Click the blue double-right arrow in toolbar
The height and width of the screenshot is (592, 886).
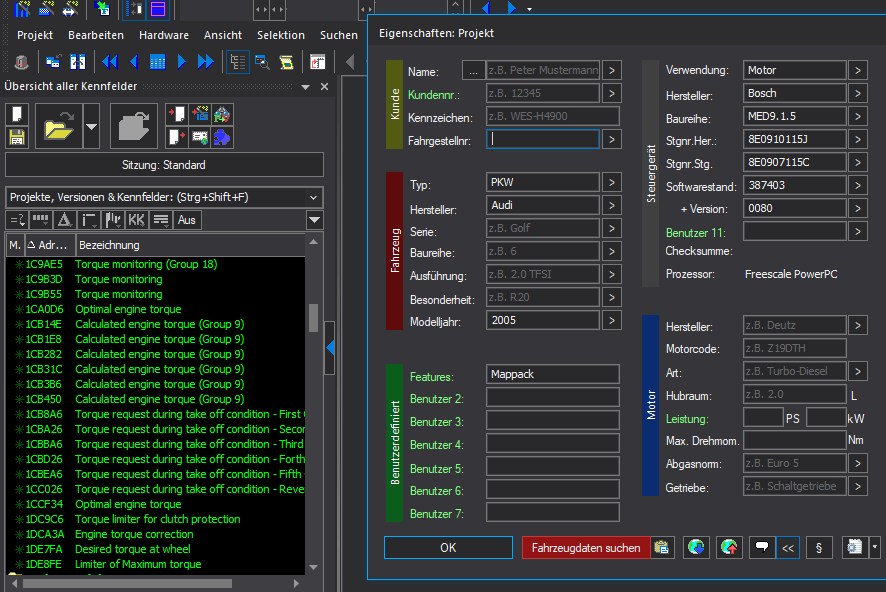206,62
